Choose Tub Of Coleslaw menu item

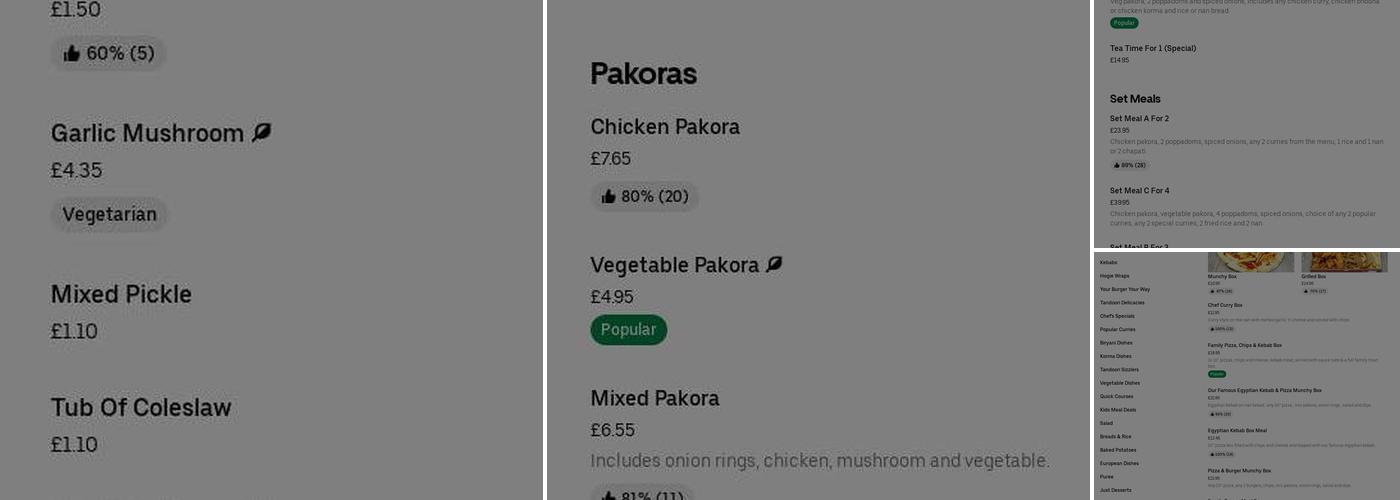141,407
